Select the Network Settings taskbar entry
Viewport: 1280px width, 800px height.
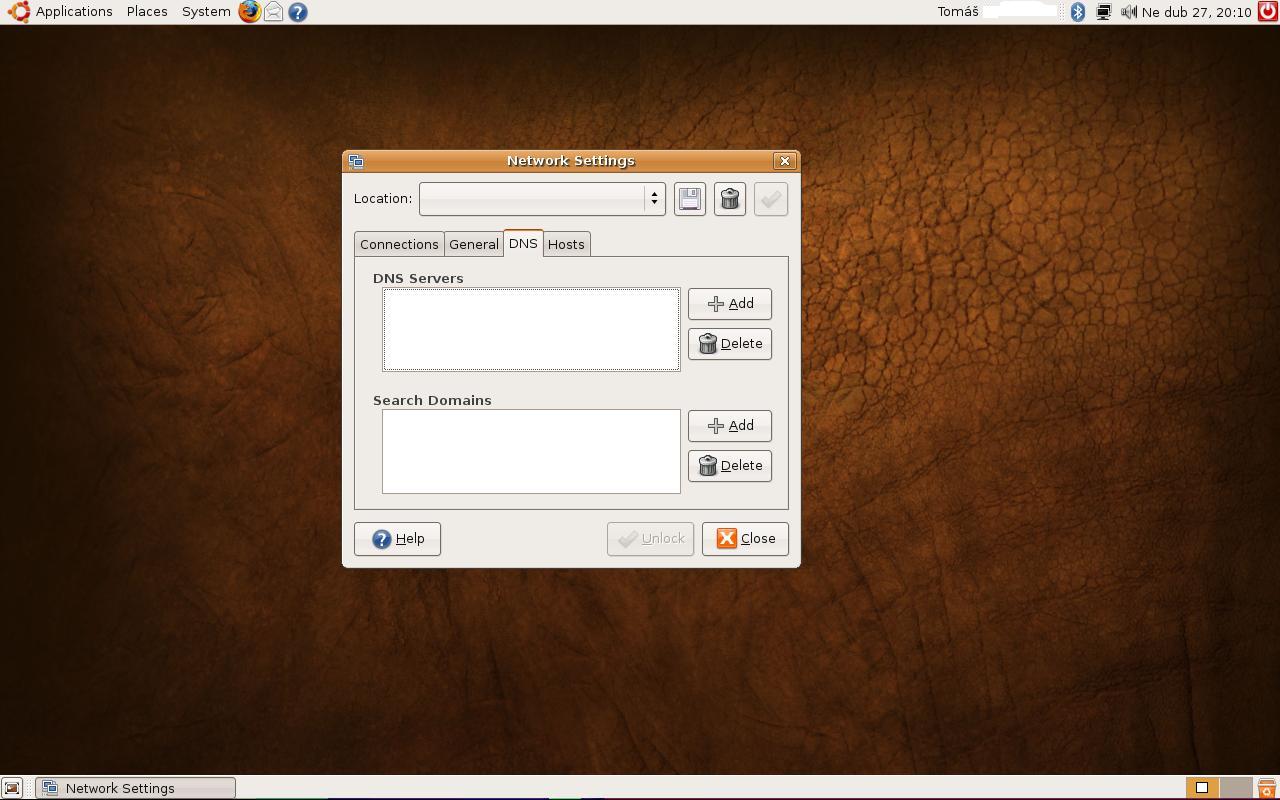[136, 788]
